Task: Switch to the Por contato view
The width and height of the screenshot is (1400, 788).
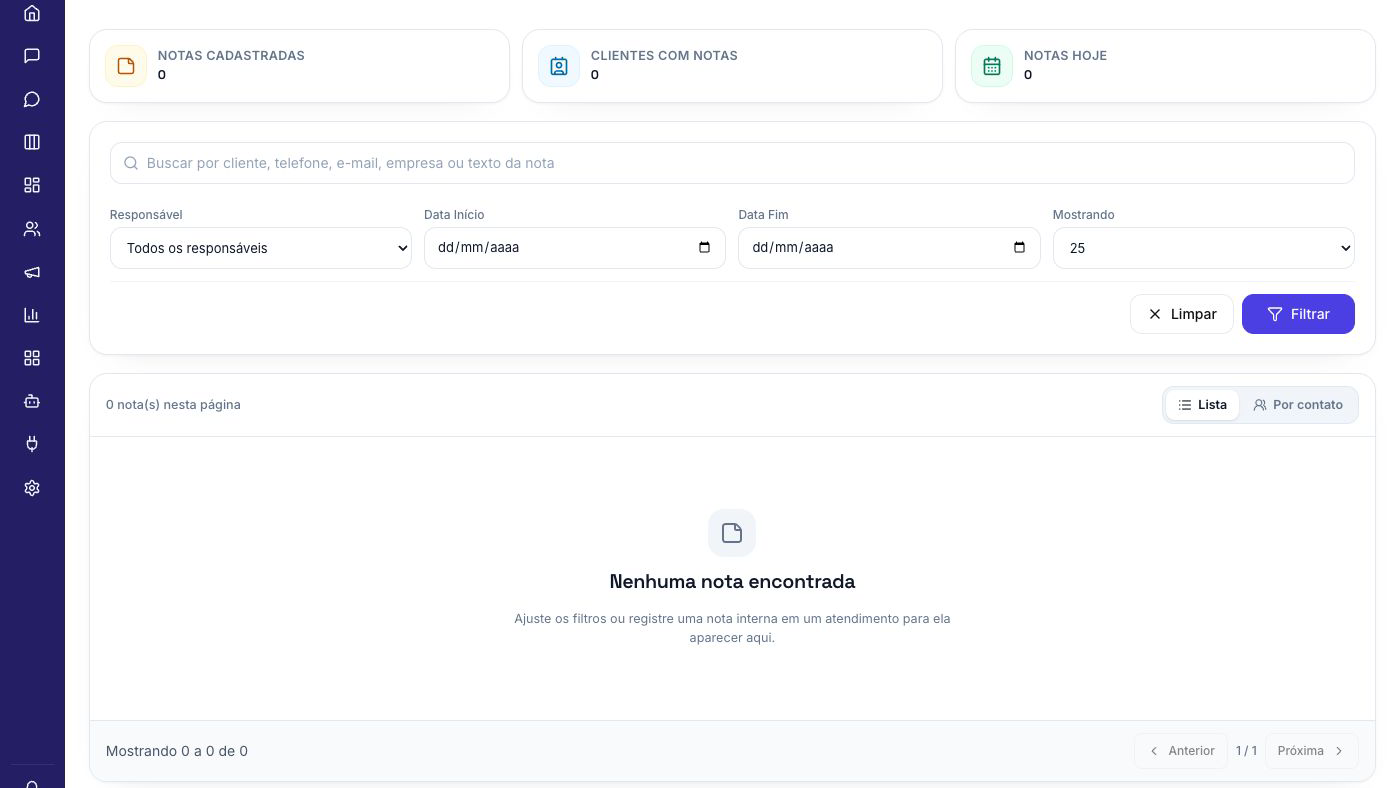Action: click(x=1298, y=405)
